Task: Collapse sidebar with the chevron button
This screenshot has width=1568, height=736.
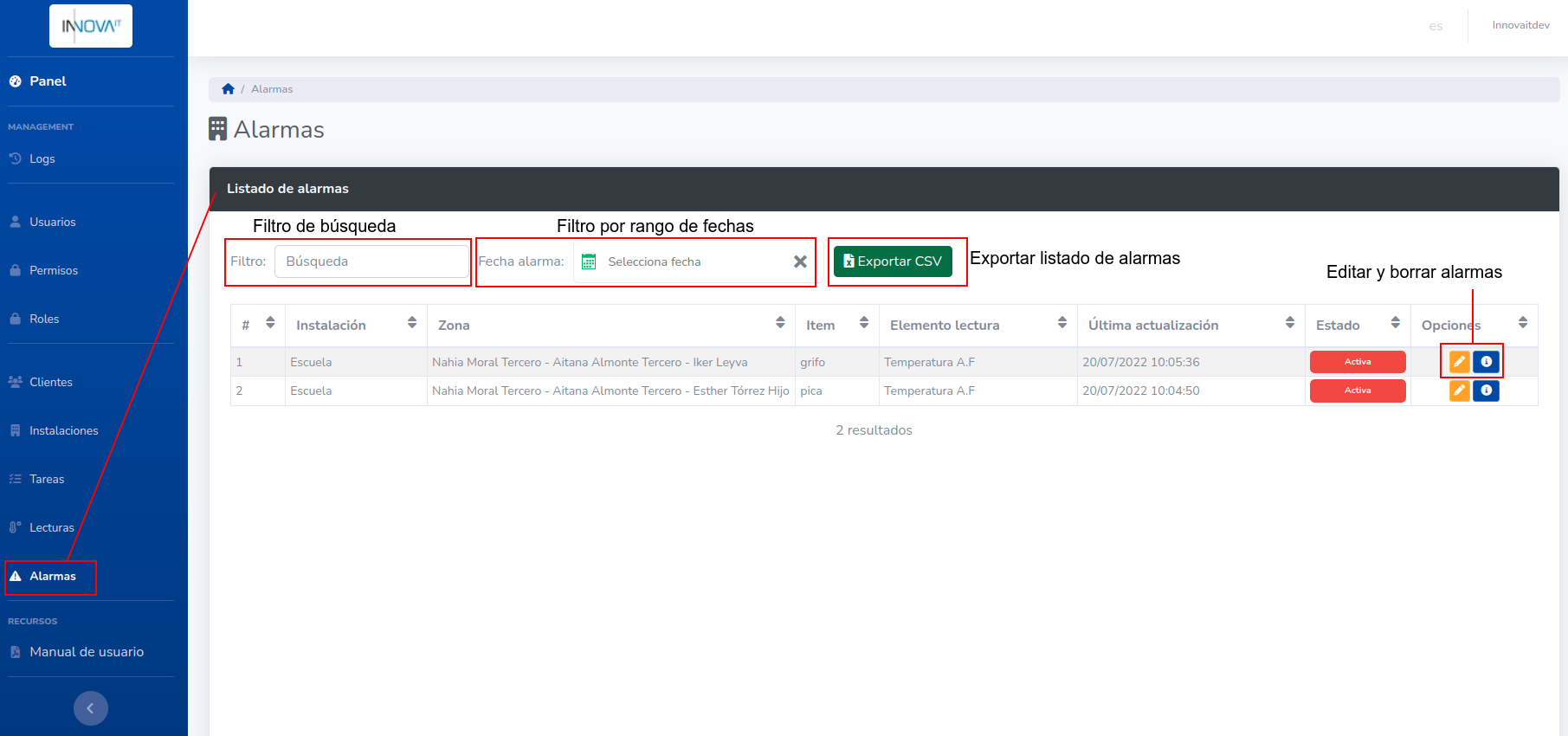Action: pyautogui.click(x=91, y=708)
